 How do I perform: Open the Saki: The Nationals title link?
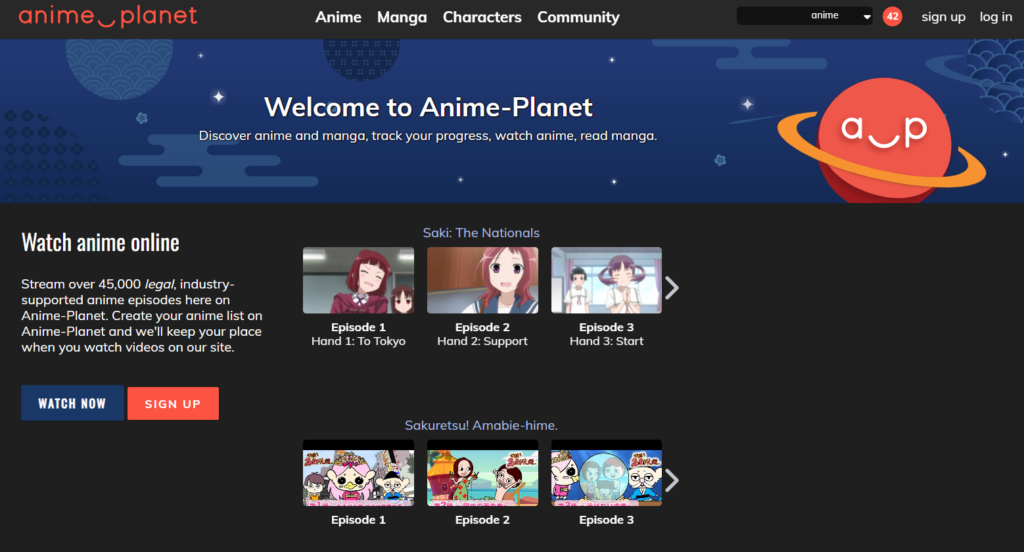(x=481, y=233)
